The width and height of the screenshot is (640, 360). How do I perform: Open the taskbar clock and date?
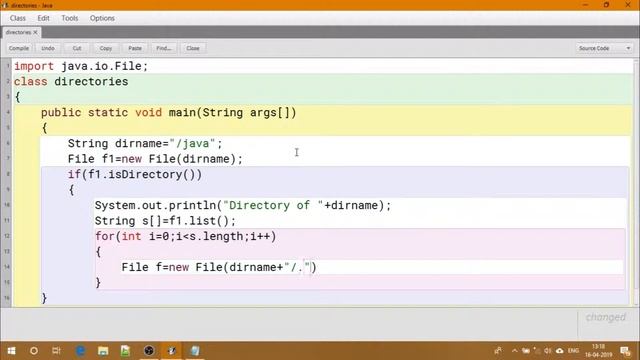(x=598, y=351)
